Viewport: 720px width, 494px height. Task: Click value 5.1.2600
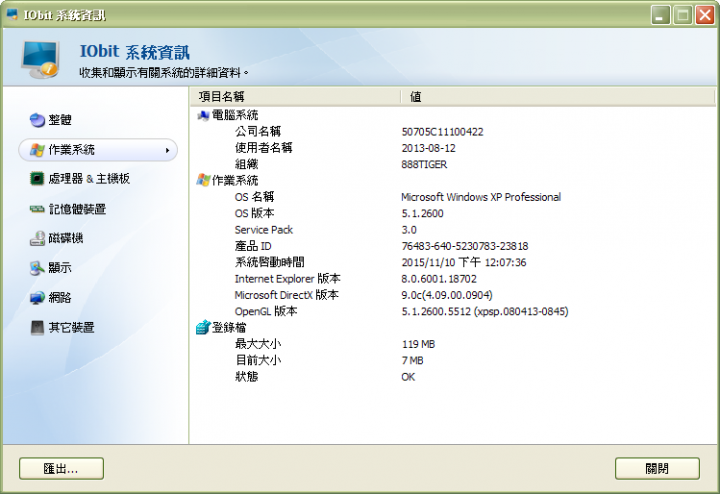pyautogui.click(x=422, y=213)
